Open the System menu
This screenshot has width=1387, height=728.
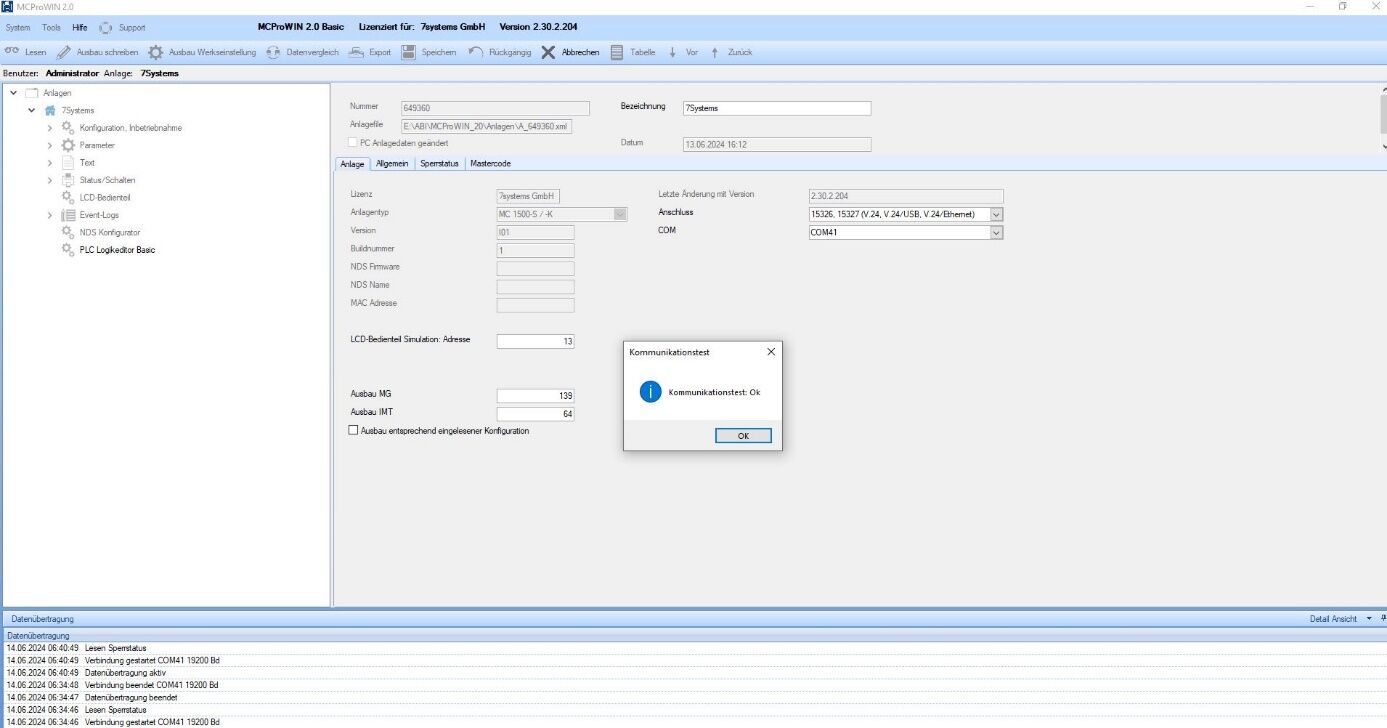coord(18,27)
